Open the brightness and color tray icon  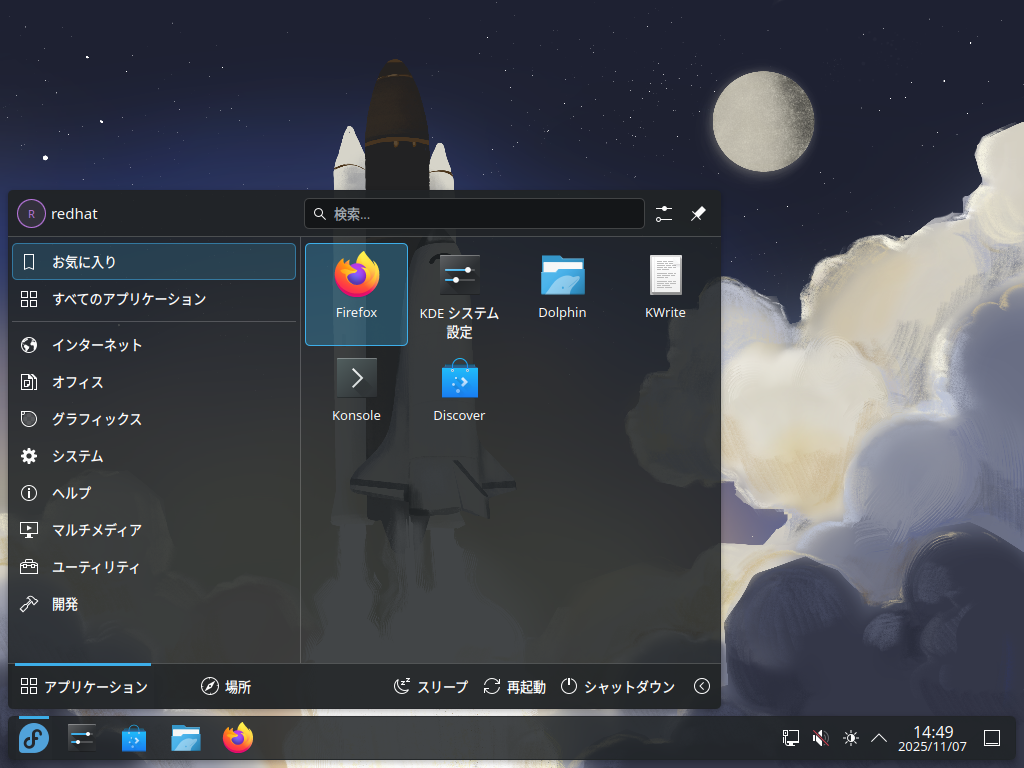tap(851, 738)
